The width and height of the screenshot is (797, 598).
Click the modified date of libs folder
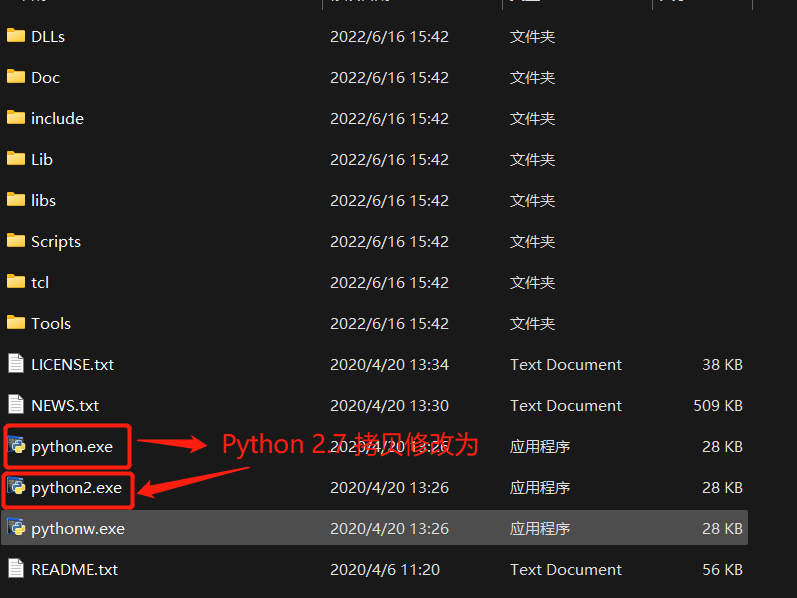pos(389,200)
